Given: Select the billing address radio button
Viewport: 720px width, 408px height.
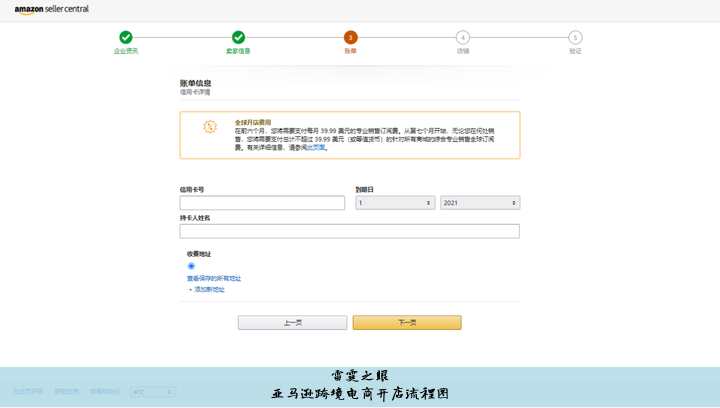Looking at the screenshot, I should point(191,266).
